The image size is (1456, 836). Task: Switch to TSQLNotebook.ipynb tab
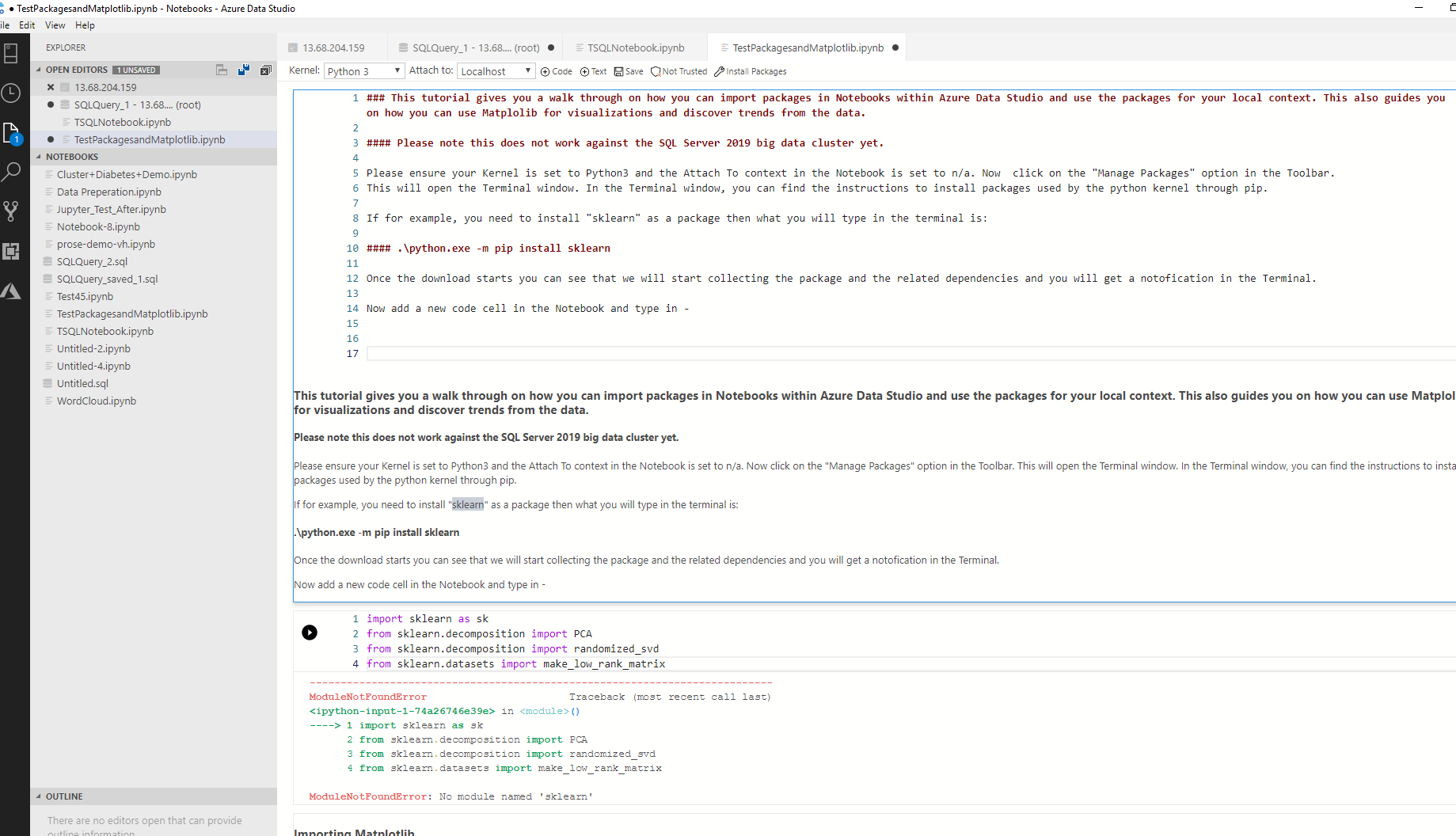pos(635,47)
